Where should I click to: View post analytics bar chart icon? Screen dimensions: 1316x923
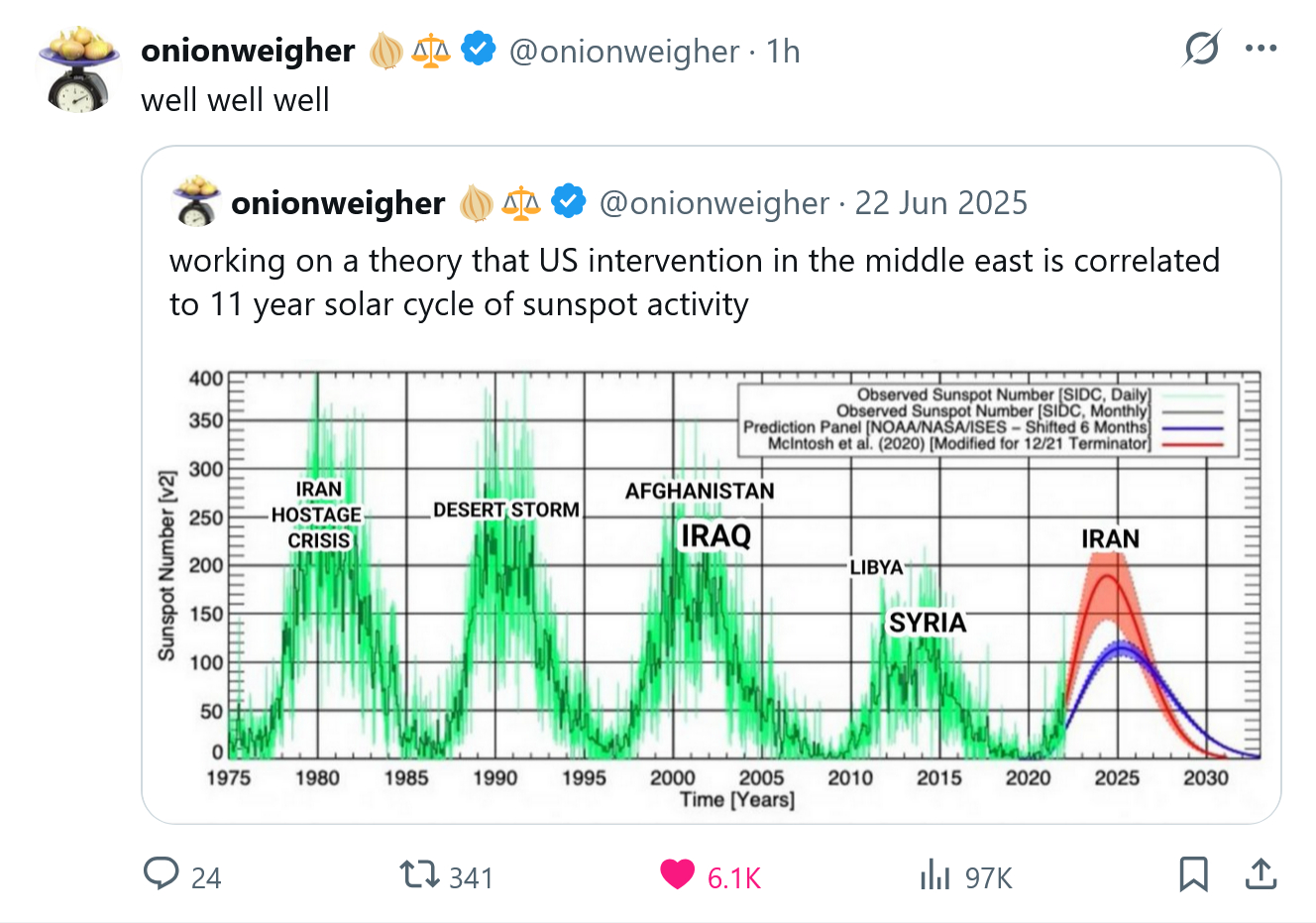click(934, 875)
